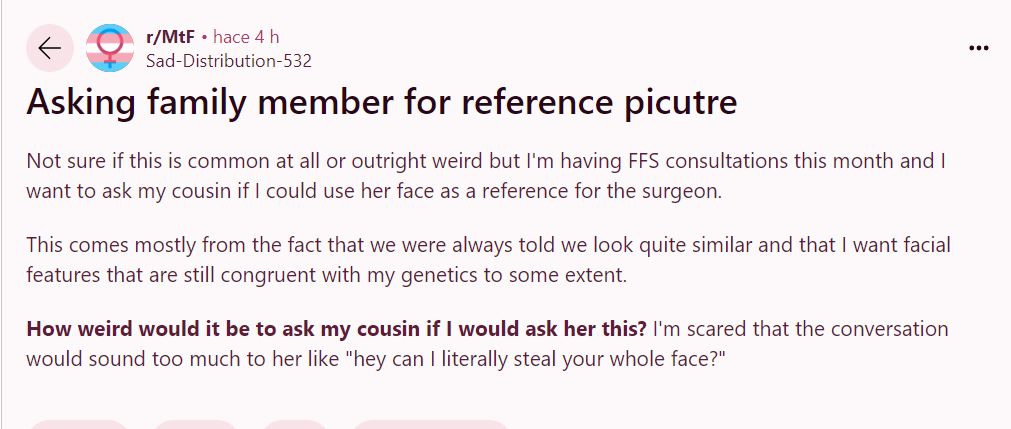The image size is (1011, 429).
Task: Open Sad-Distribution-532's user profile
Action: (x=229, y=61)
